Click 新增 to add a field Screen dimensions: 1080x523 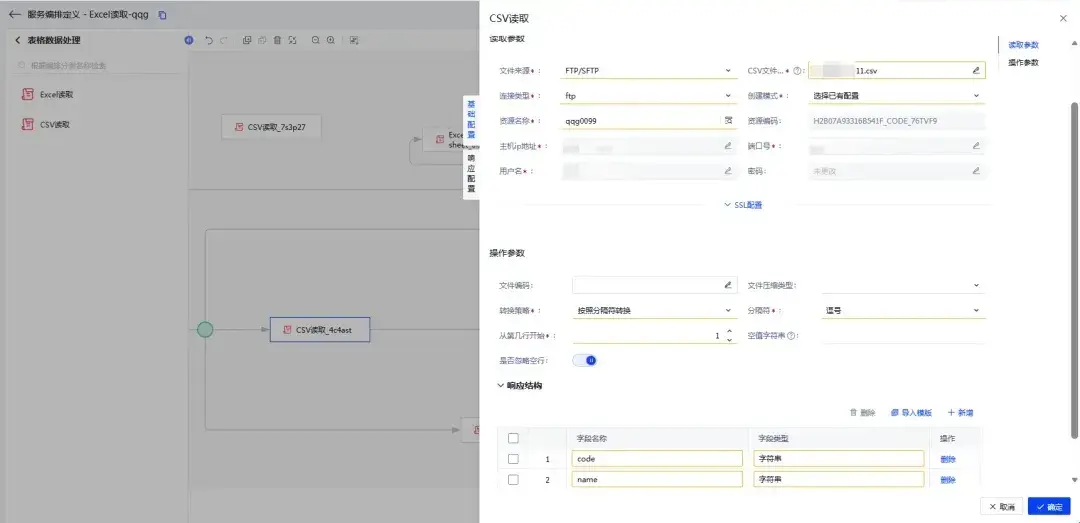pos(961,413)
